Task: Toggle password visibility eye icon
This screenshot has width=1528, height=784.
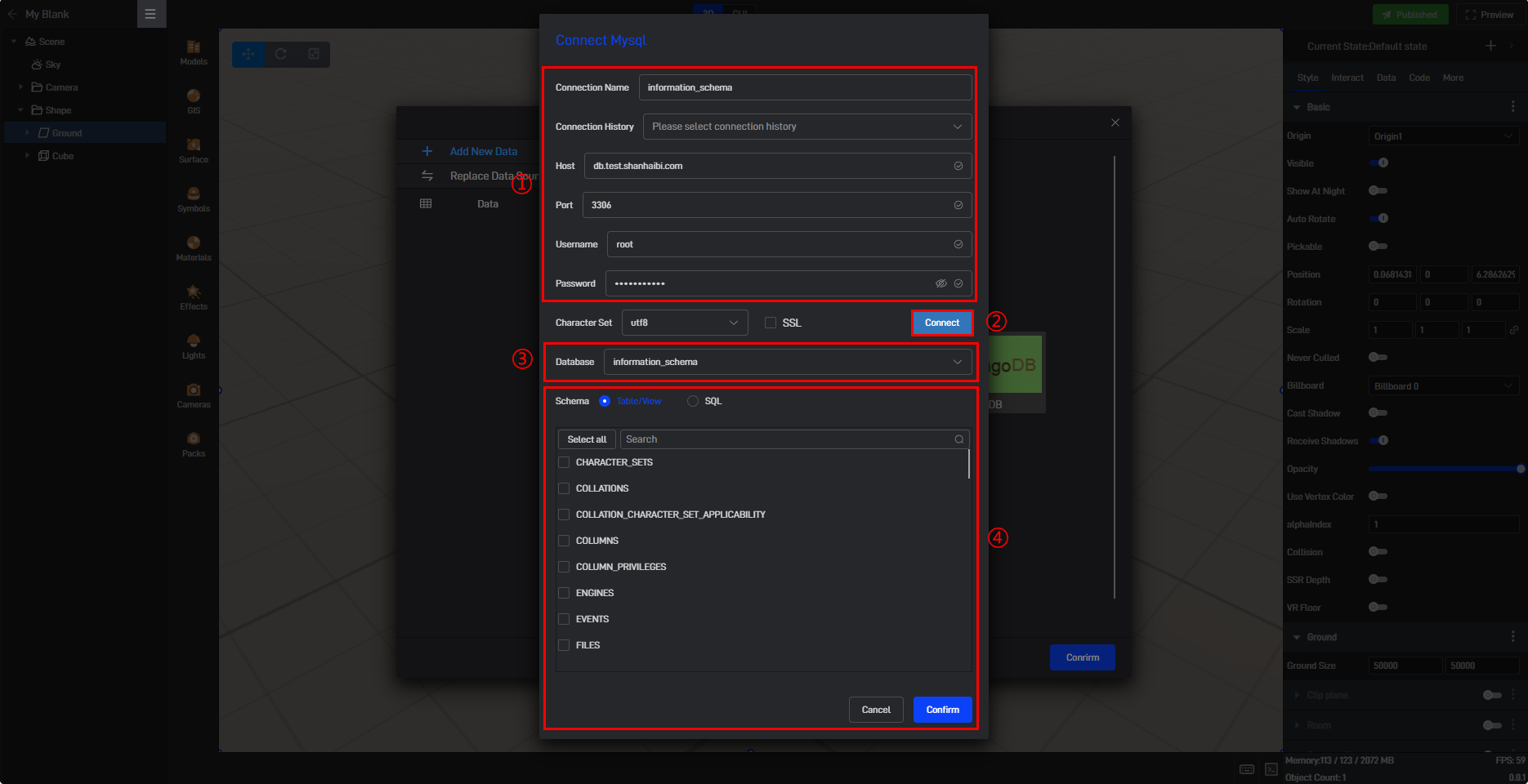Action: [941, 283]
